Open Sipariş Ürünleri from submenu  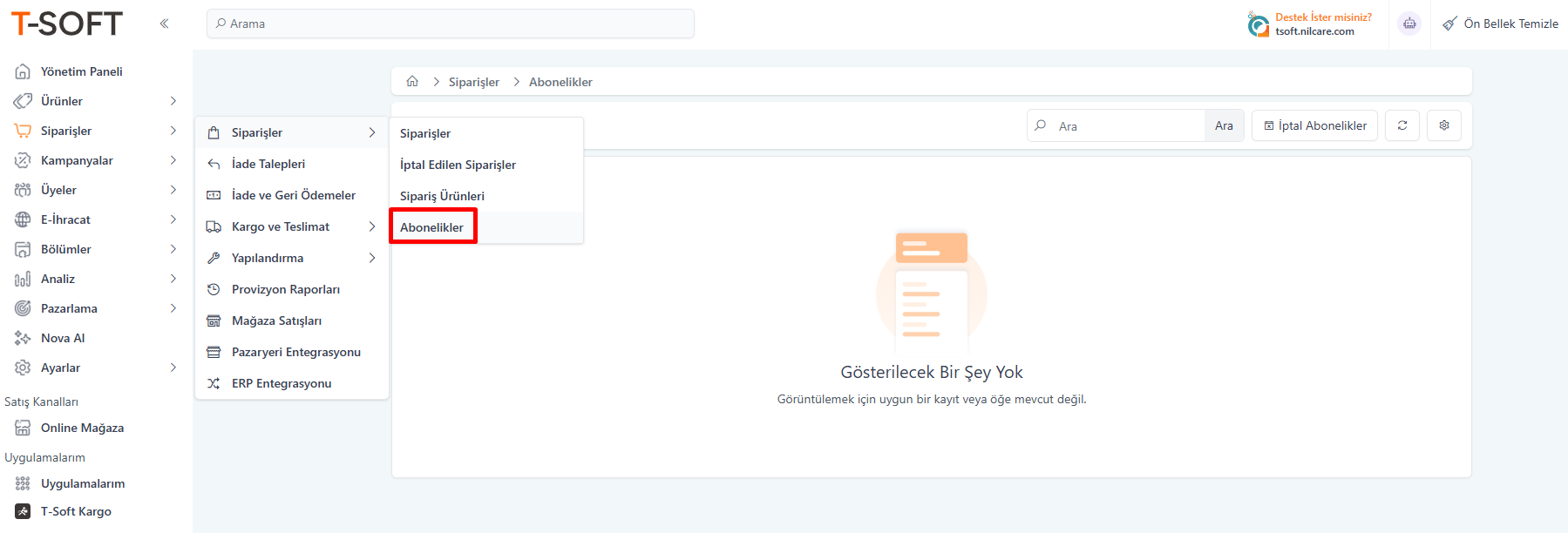pos(442,196)
